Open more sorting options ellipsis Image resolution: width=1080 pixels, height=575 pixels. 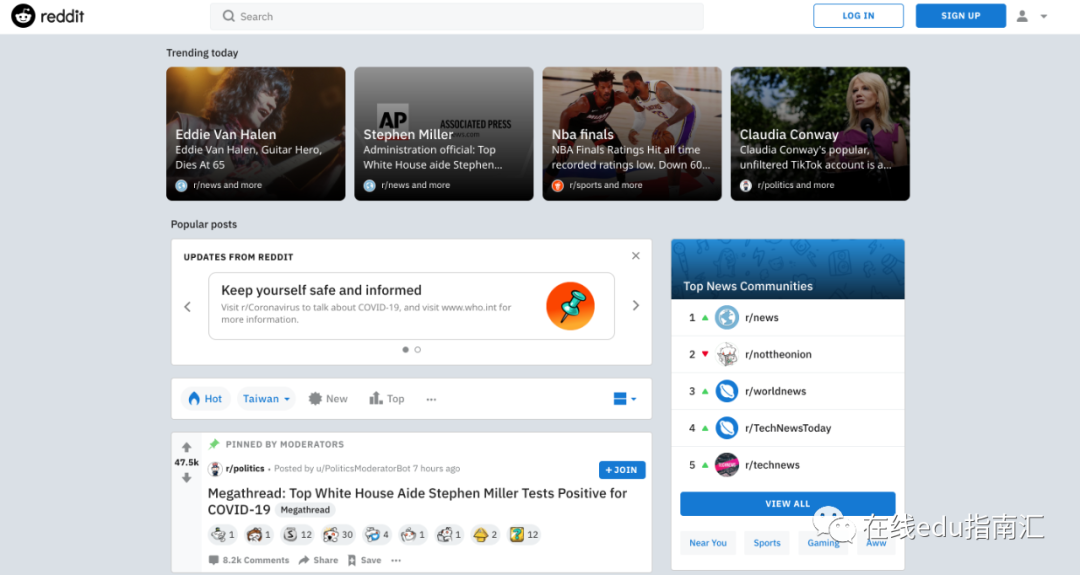[x=431, y=399]
